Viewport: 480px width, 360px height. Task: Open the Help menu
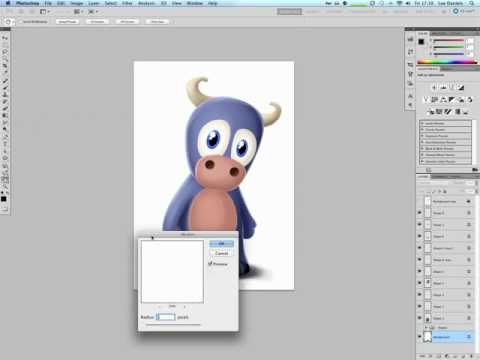pos(213,3)
